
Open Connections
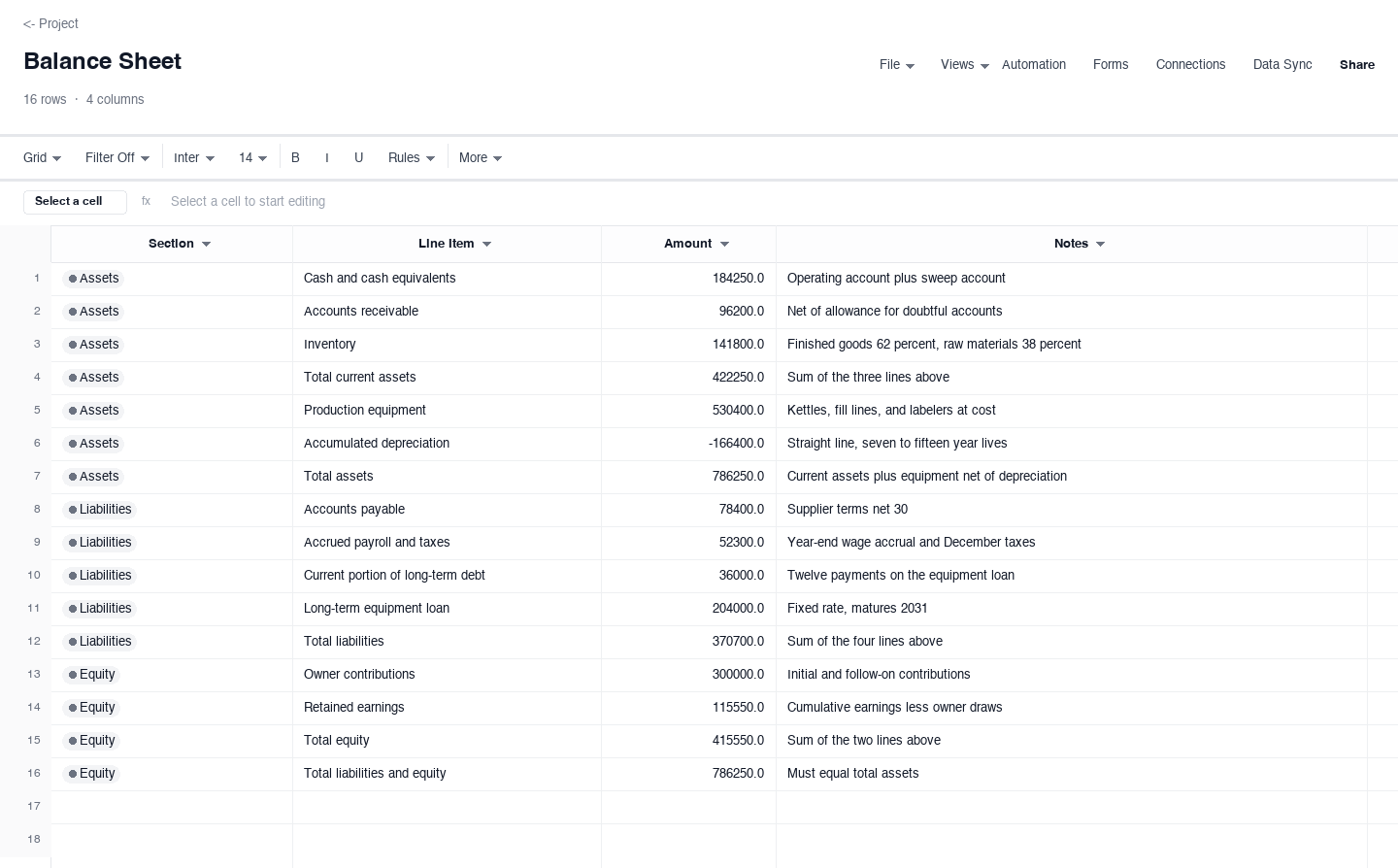click(x=1190, y=64)
